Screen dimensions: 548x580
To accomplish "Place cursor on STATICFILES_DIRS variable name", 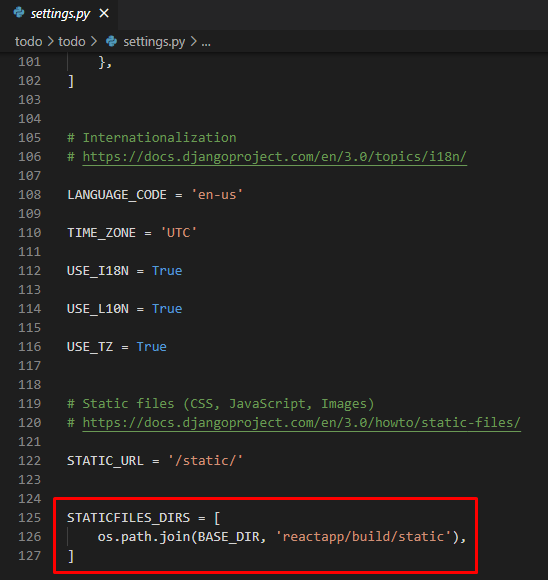I will [128, 518].
